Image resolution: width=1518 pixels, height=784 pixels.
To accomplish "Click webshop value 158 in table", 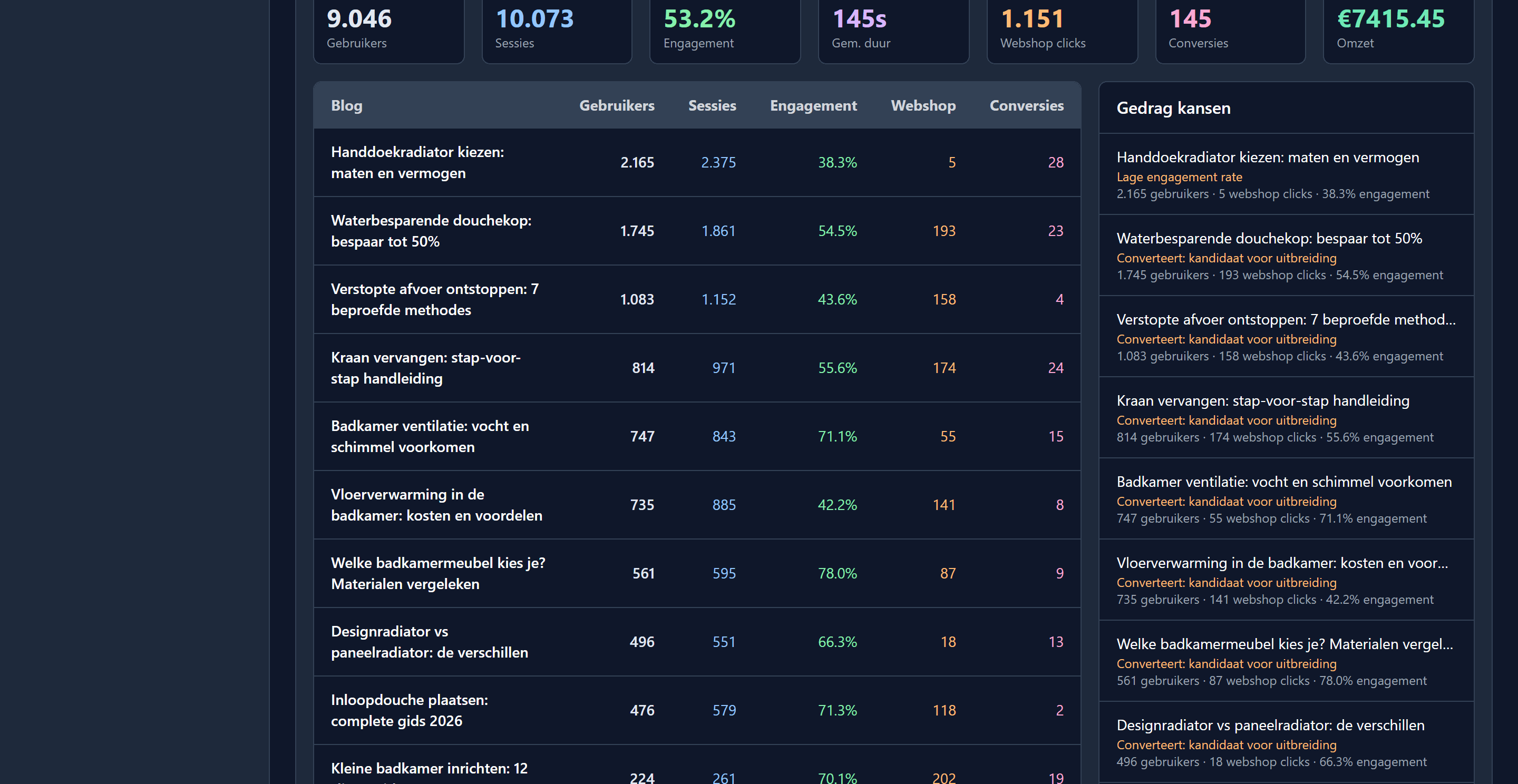I will pyautogui.click(x=944, y=299).
